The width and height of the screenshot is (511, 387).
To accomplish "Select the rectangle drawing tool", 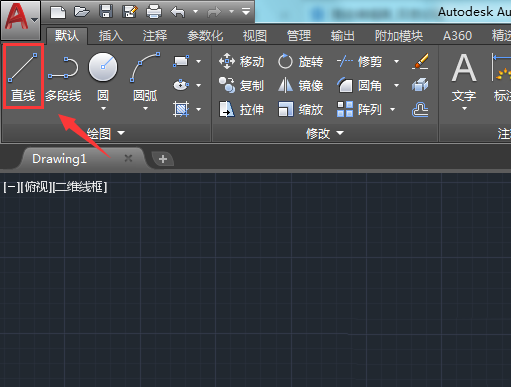I will pos(181,61).
